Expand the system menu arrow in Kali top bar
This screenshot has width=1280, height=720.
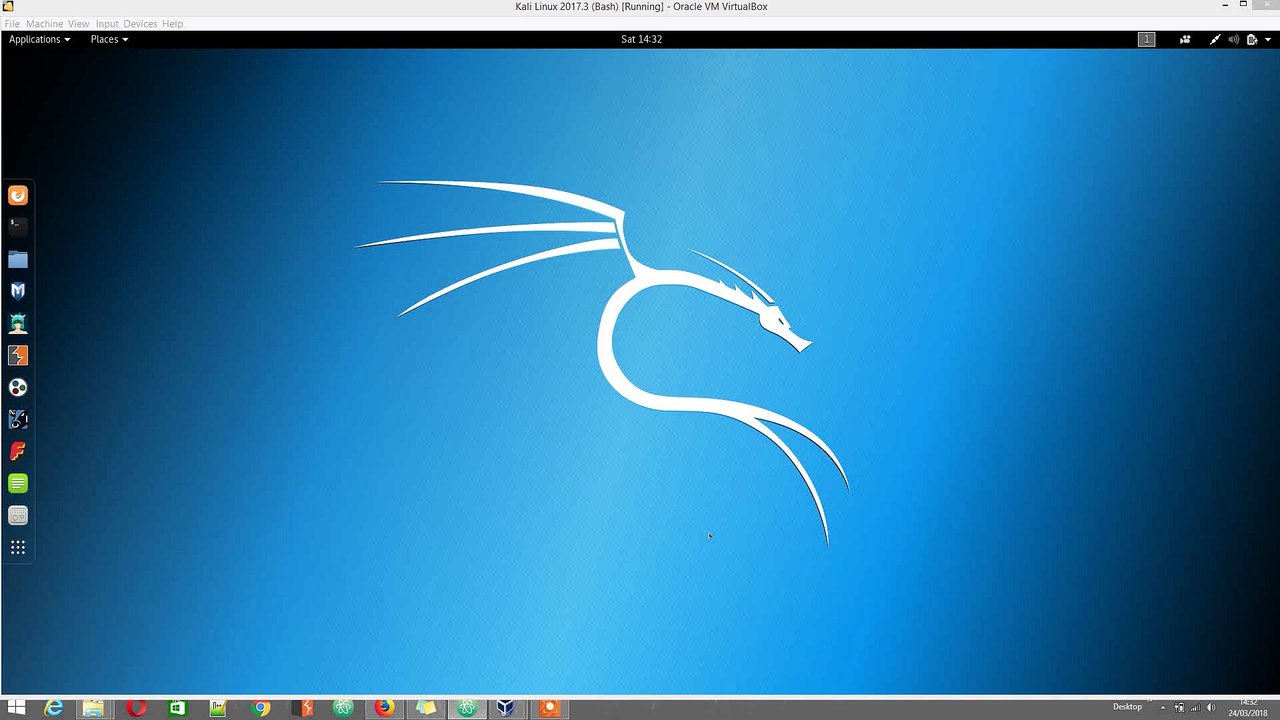click(x=1267, y=40)
